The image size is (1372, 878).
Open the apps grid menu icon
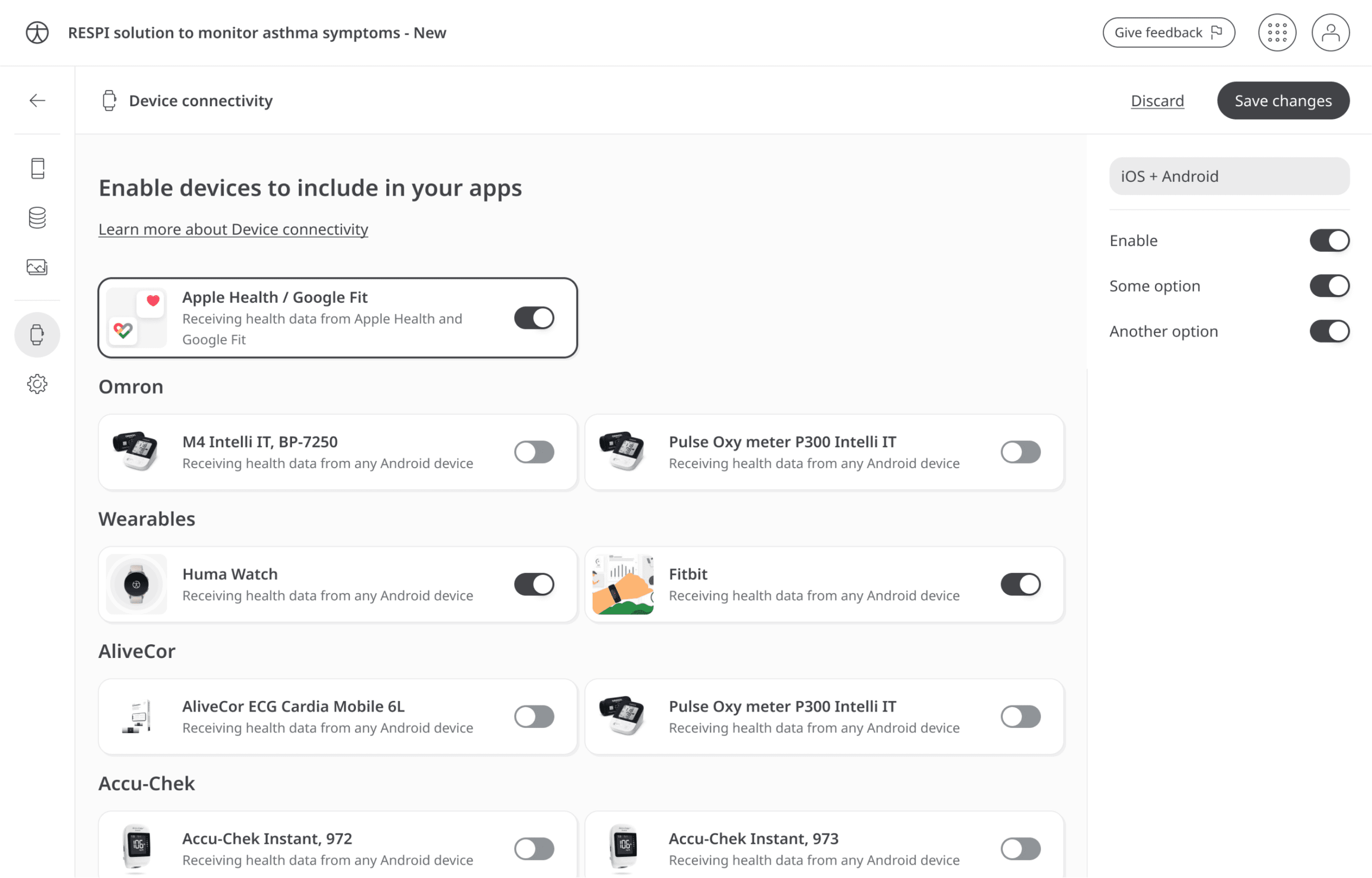click(x=1277, y=32)
